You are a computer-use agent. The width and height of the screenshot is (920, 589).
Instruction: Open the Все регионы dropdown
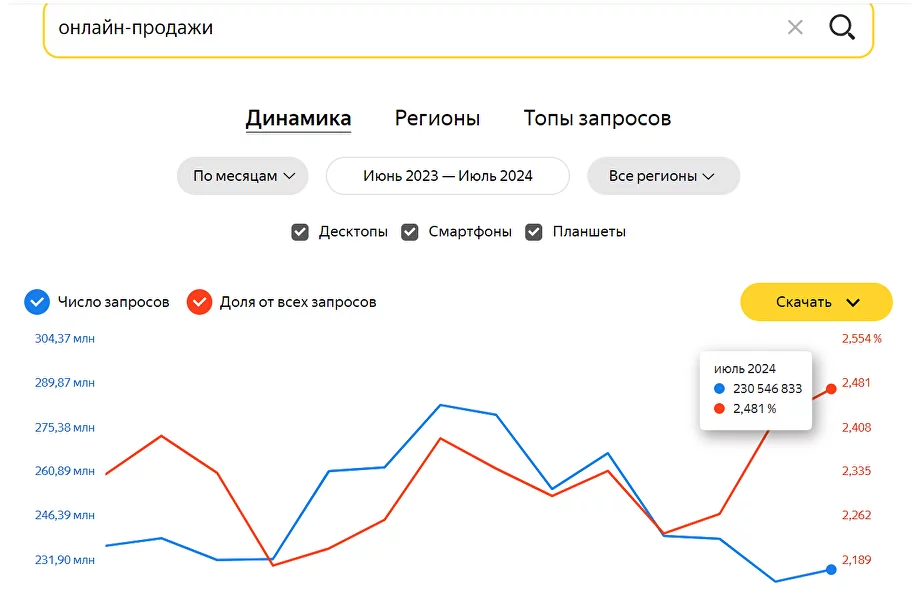tap(663, 176)
